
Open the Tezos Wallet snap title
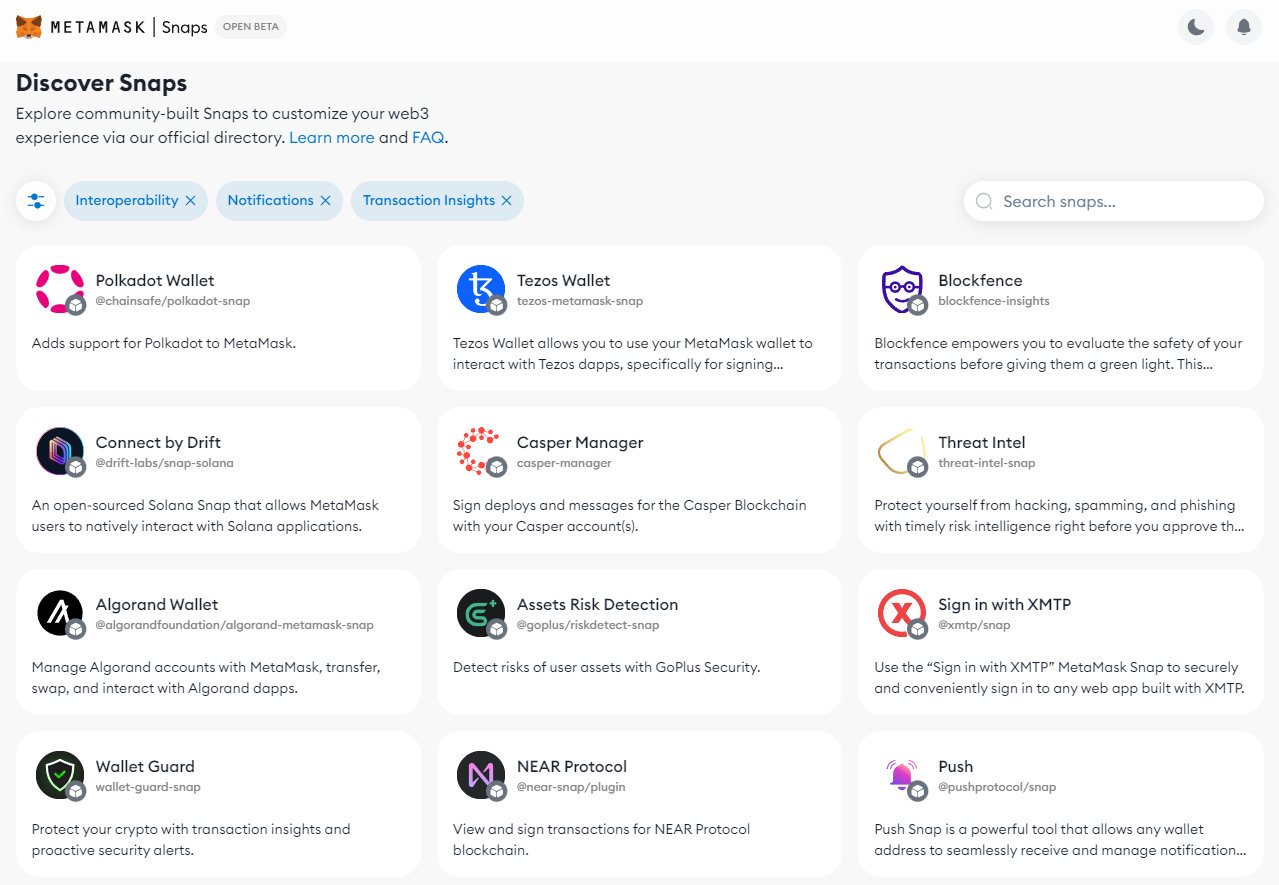tap(563, 281)
